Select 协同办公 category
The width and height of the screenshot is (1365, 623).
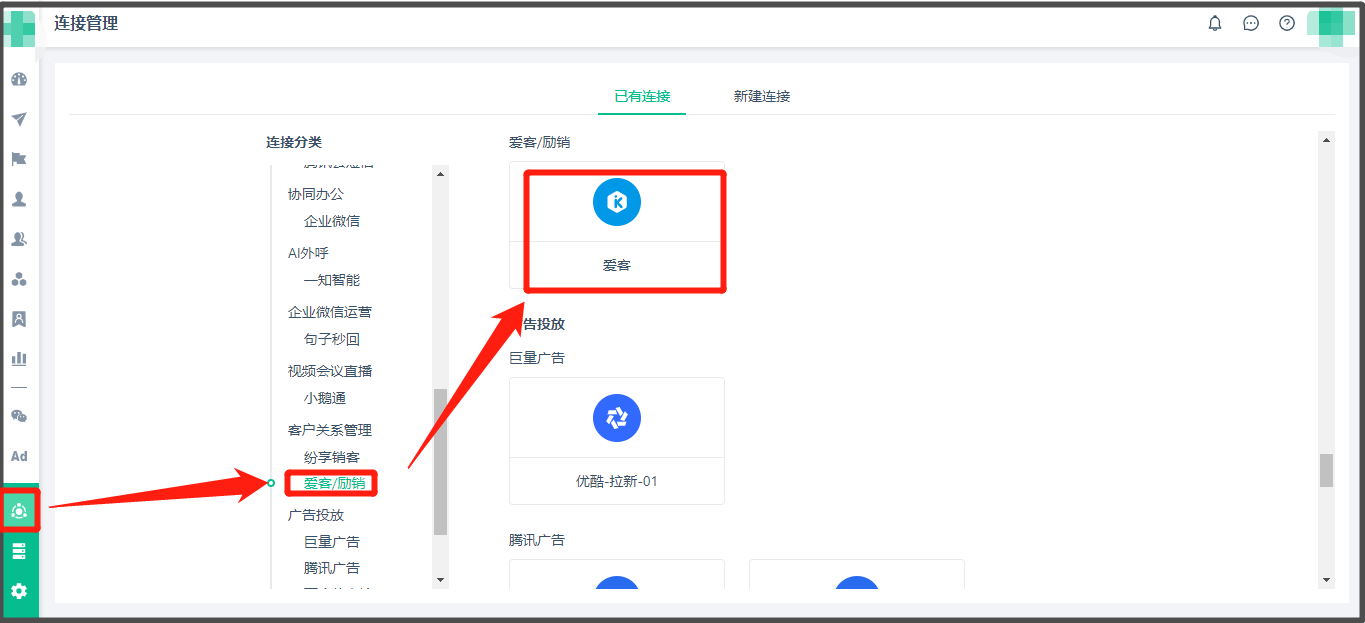(x=316, y=194)
